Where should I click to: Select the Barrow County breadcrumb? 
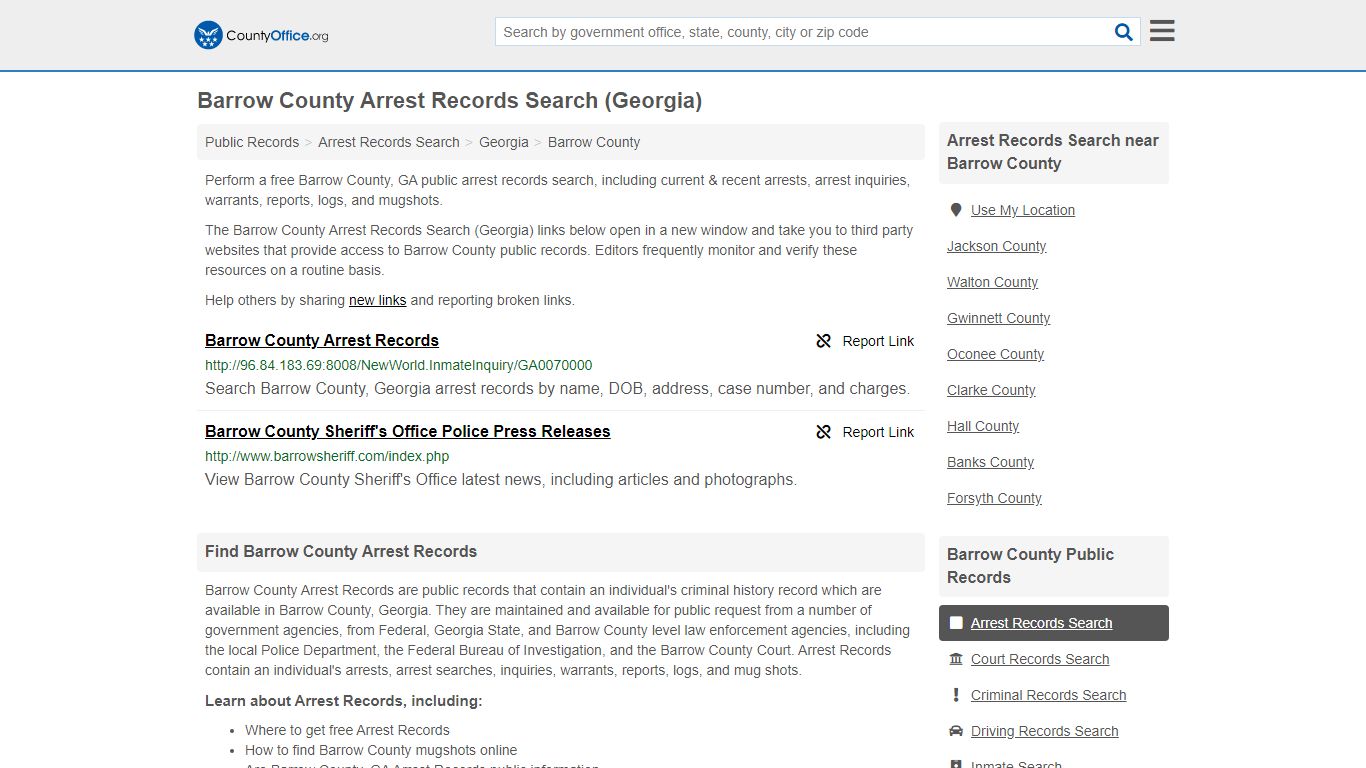pos(594,142)
